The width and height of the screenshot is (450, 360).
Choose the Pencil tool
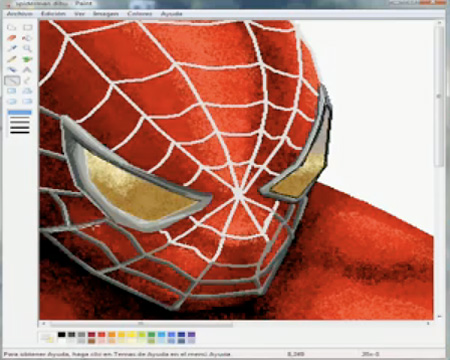[x=12, y=59]
